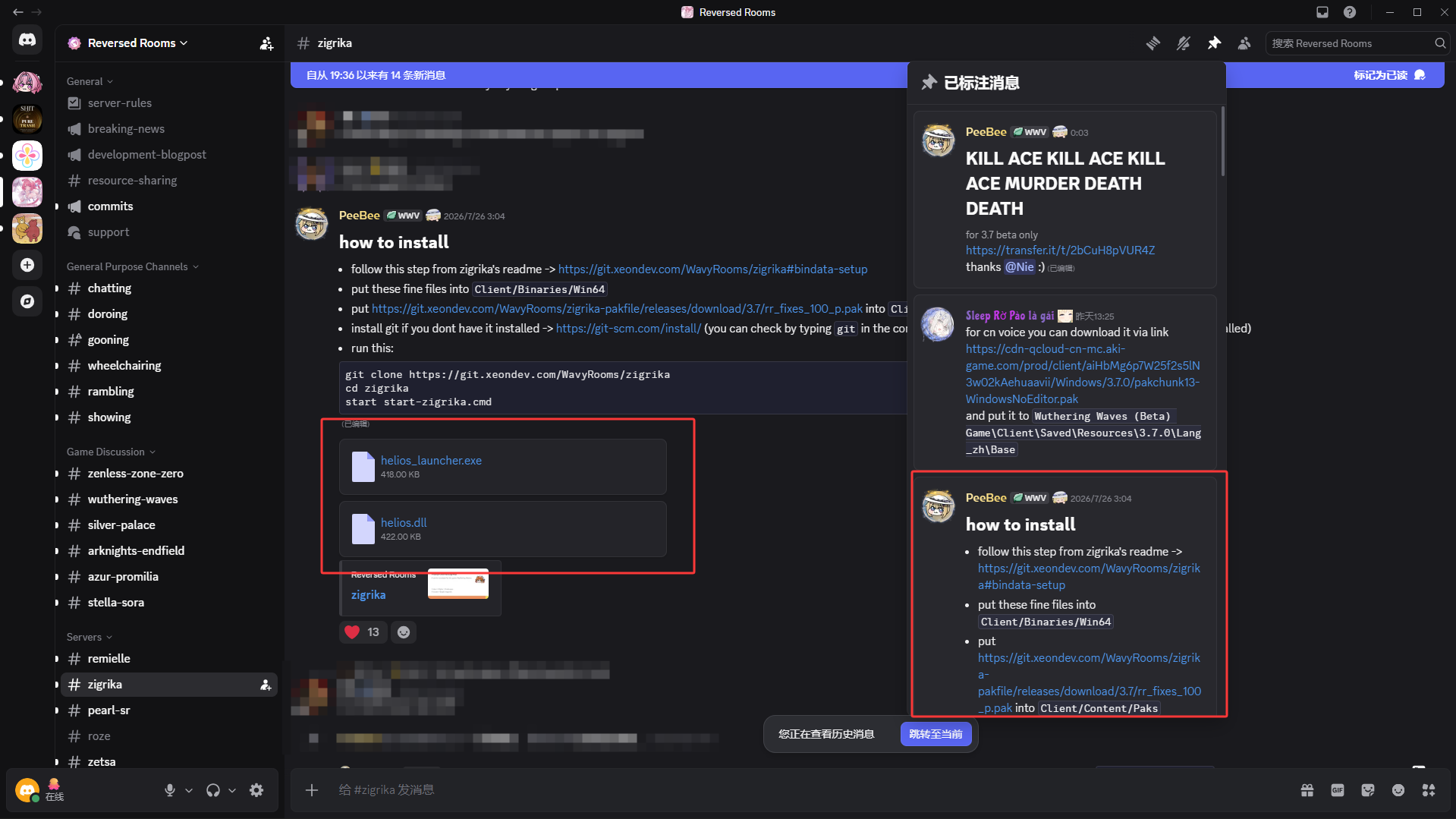Open the arknights-endfield channel
The image size is (1456, 819).
coord(169,551)
